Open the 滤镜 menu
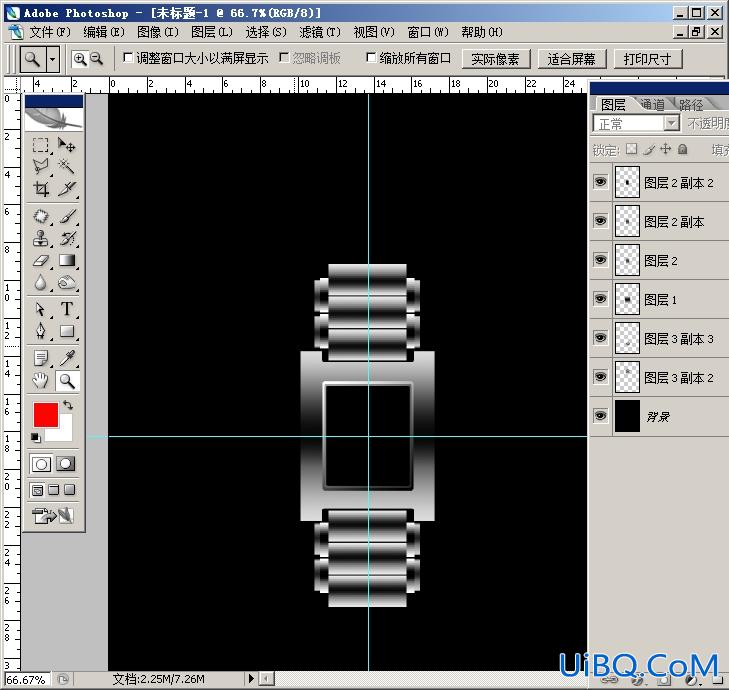Image resolution: width=729 pixels, height=690 pixels. (320, 32)
